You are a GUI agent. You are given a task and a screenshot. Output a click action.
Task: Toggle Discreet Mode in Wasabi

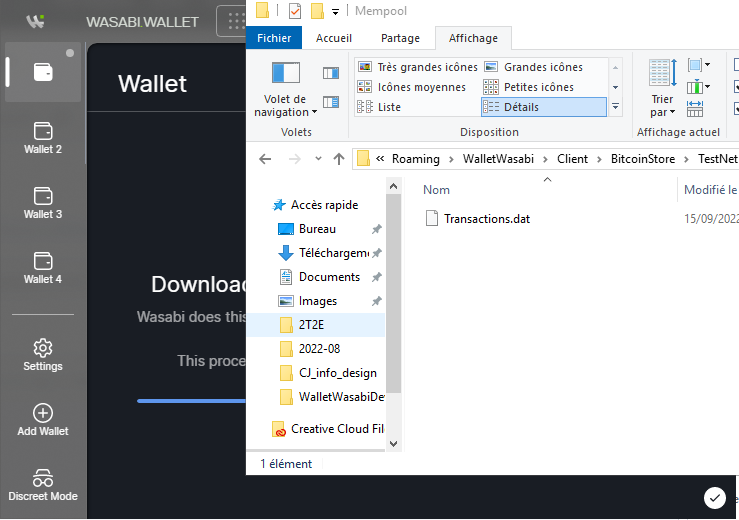(x=43, y=485)
